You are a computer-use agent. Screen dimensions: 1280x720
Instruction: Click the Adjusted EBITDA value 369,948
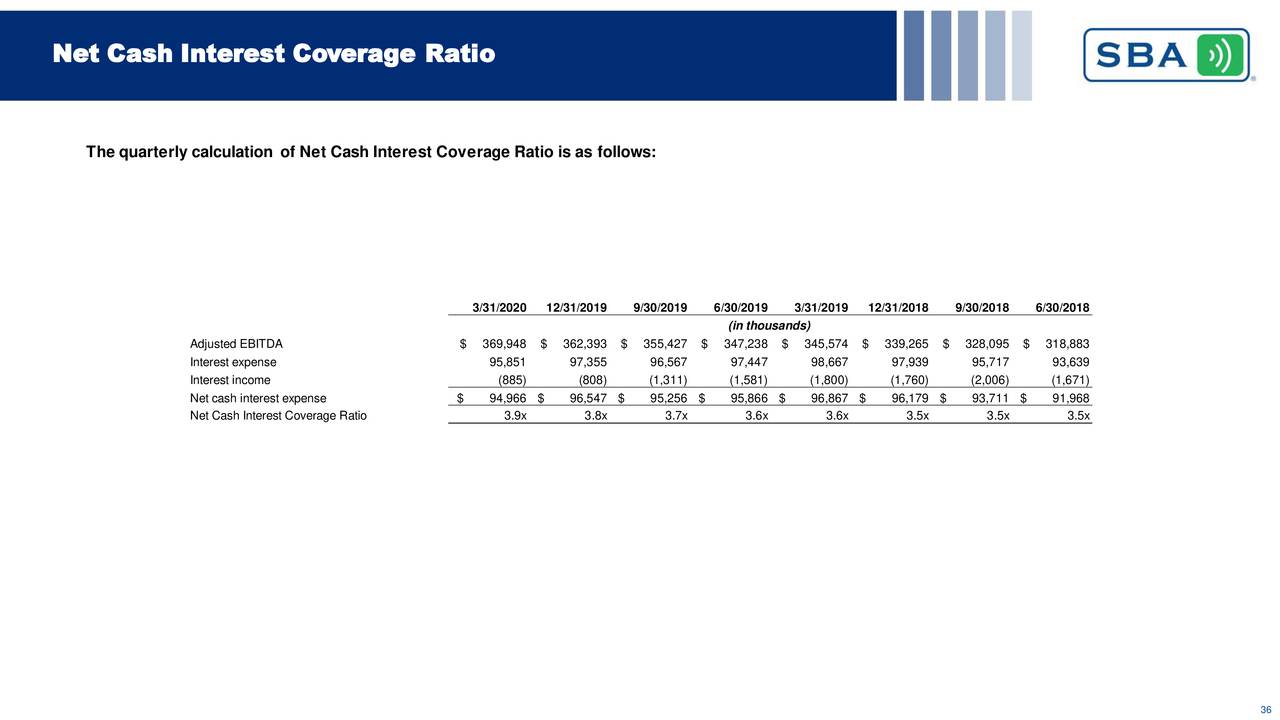pos(504,344)
